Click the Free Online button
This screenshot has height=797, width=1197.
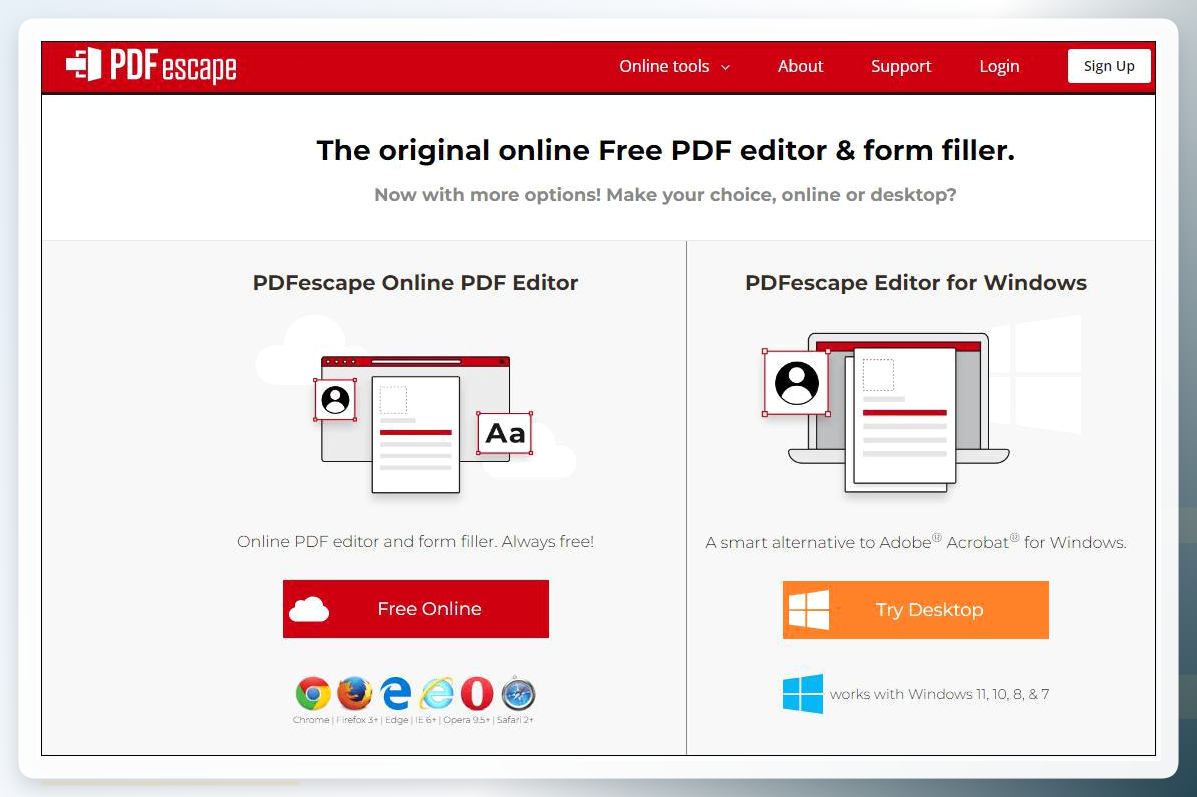click(415, 608)
